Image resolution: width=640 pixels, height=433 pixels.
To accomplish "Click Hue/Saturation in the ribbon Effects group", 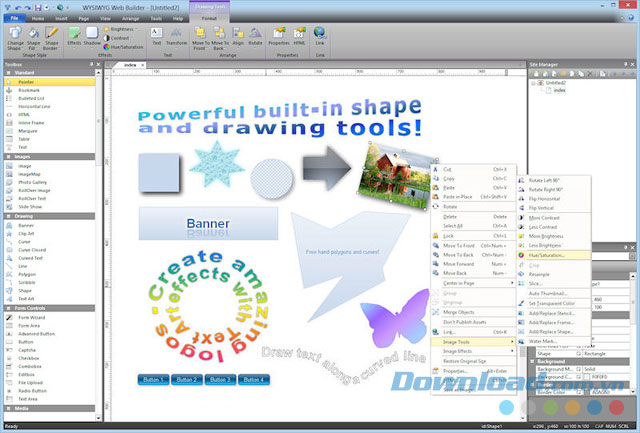I will click(124, 47).
